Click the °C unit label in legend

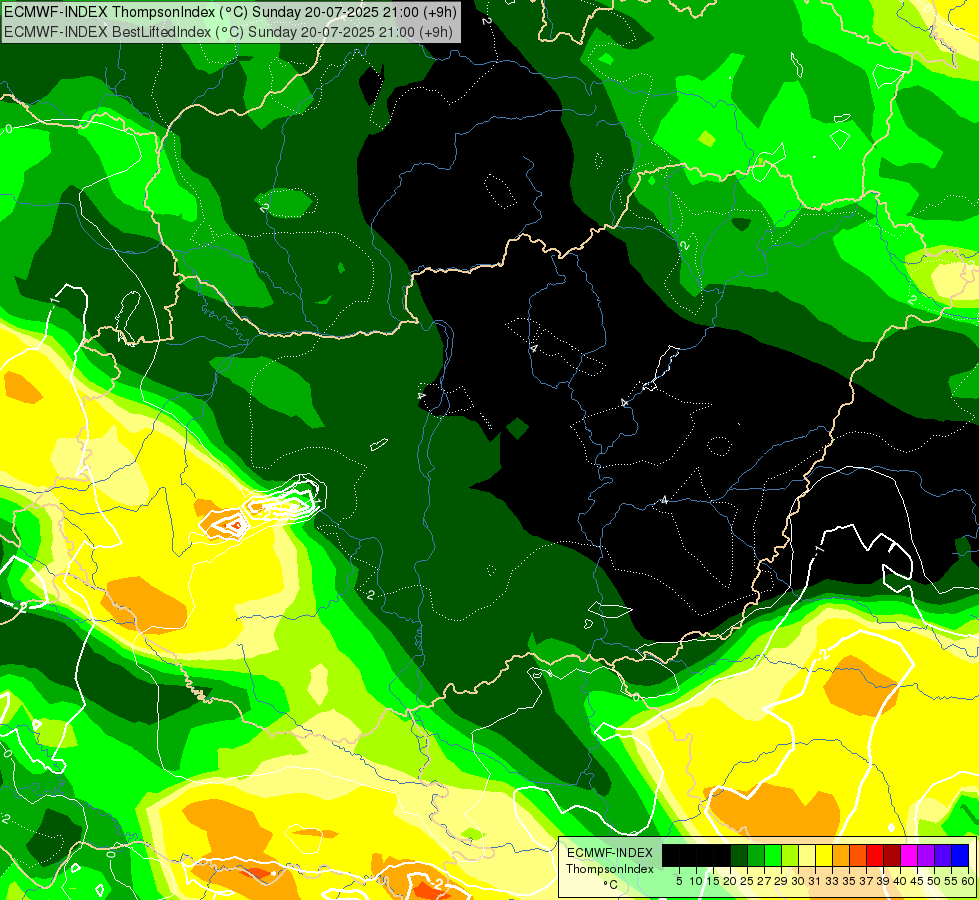click(x=611, y=885)
